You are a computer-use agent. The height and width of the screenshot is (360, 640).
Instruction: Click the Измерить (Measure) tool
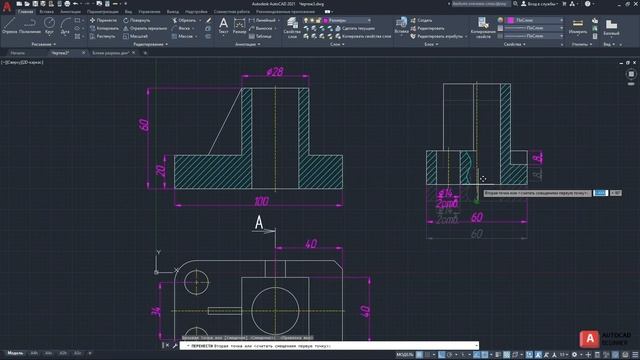[x=578, y=26]
